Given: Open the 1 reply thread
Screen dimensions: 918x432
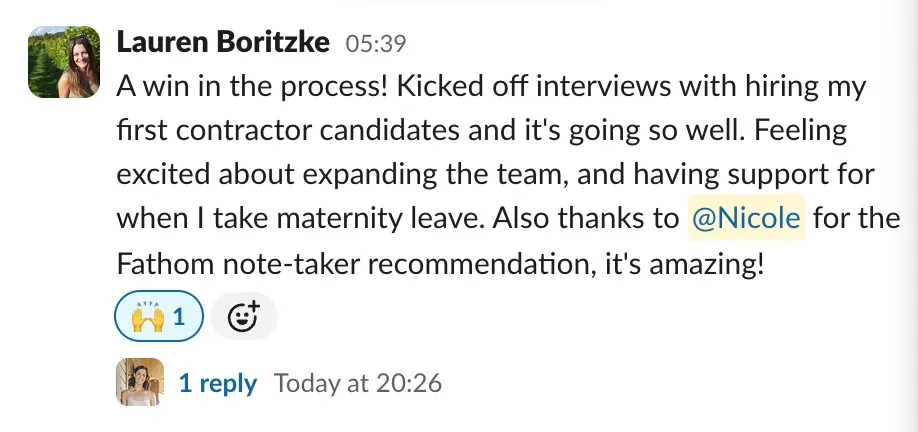Looking at the screenshot, I should pyautogui.click(x=217, y=382).
